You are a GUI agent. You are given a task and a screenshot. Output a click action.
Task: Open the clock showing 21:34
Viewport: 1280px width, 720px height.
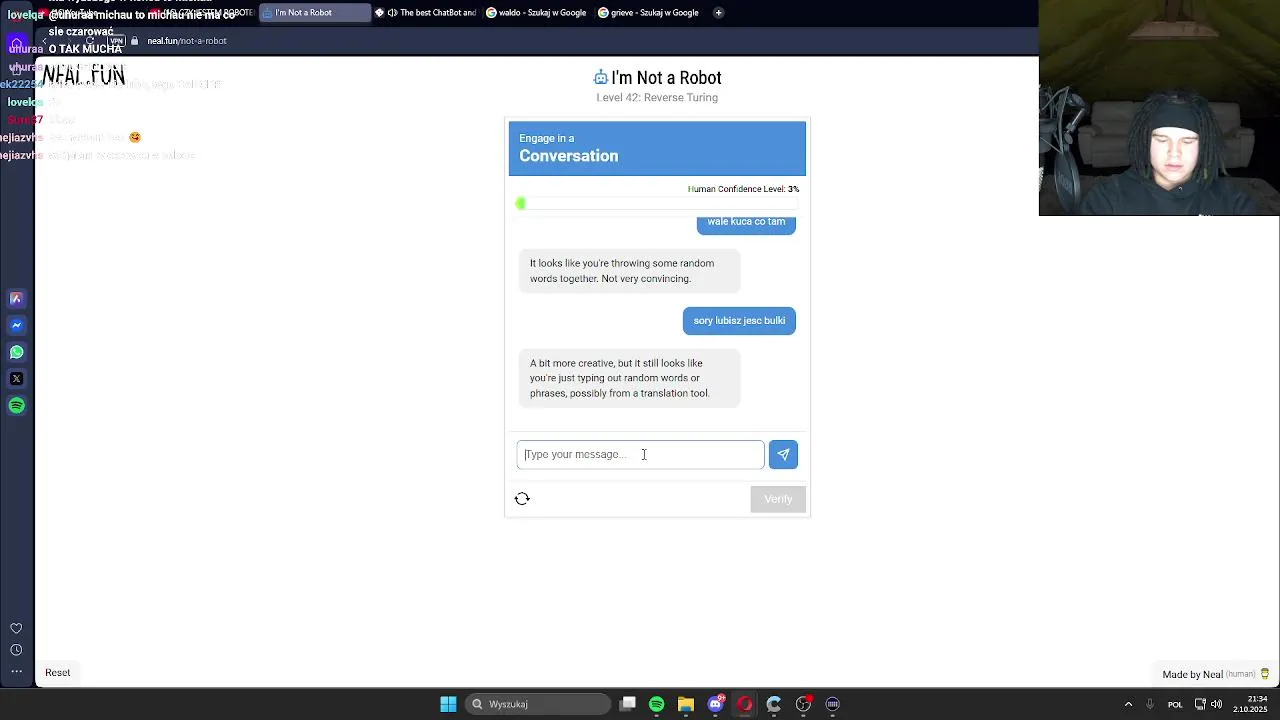[x=1250, y=704]
